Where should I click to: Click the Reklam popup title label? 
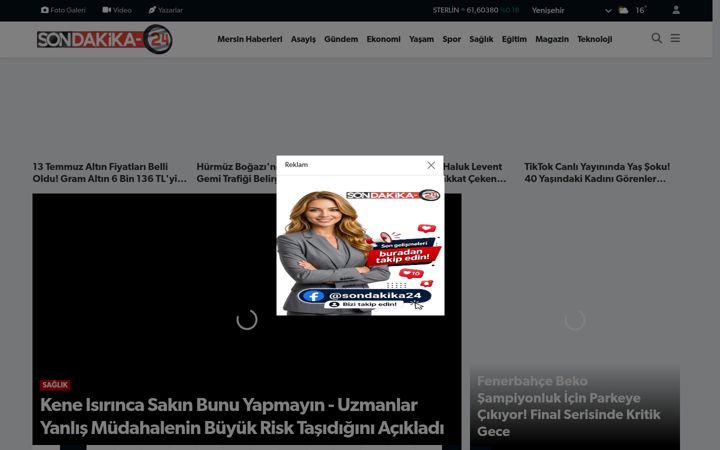[296, 165]
